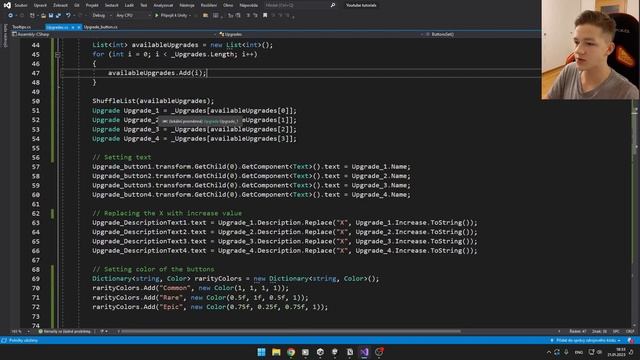Place the cursor on availableUpgrades.Add(i) on line 47

[157, 73]
